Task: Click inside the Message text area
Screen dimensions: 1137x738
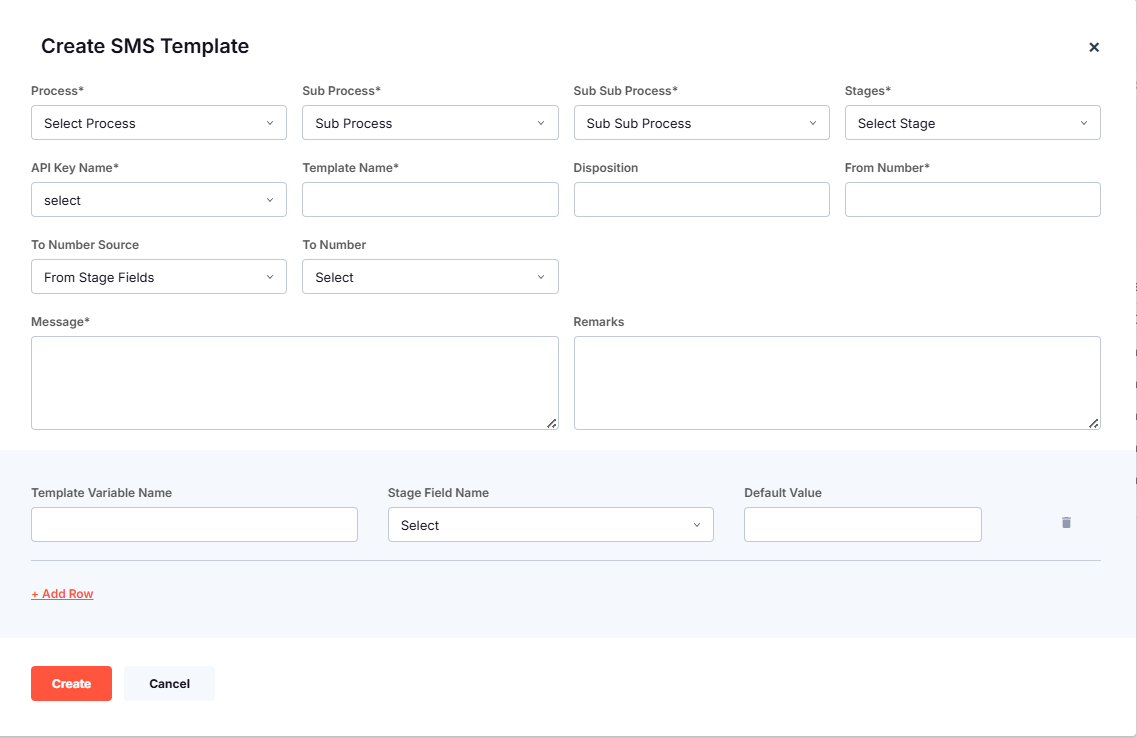Action: [295, 382]
